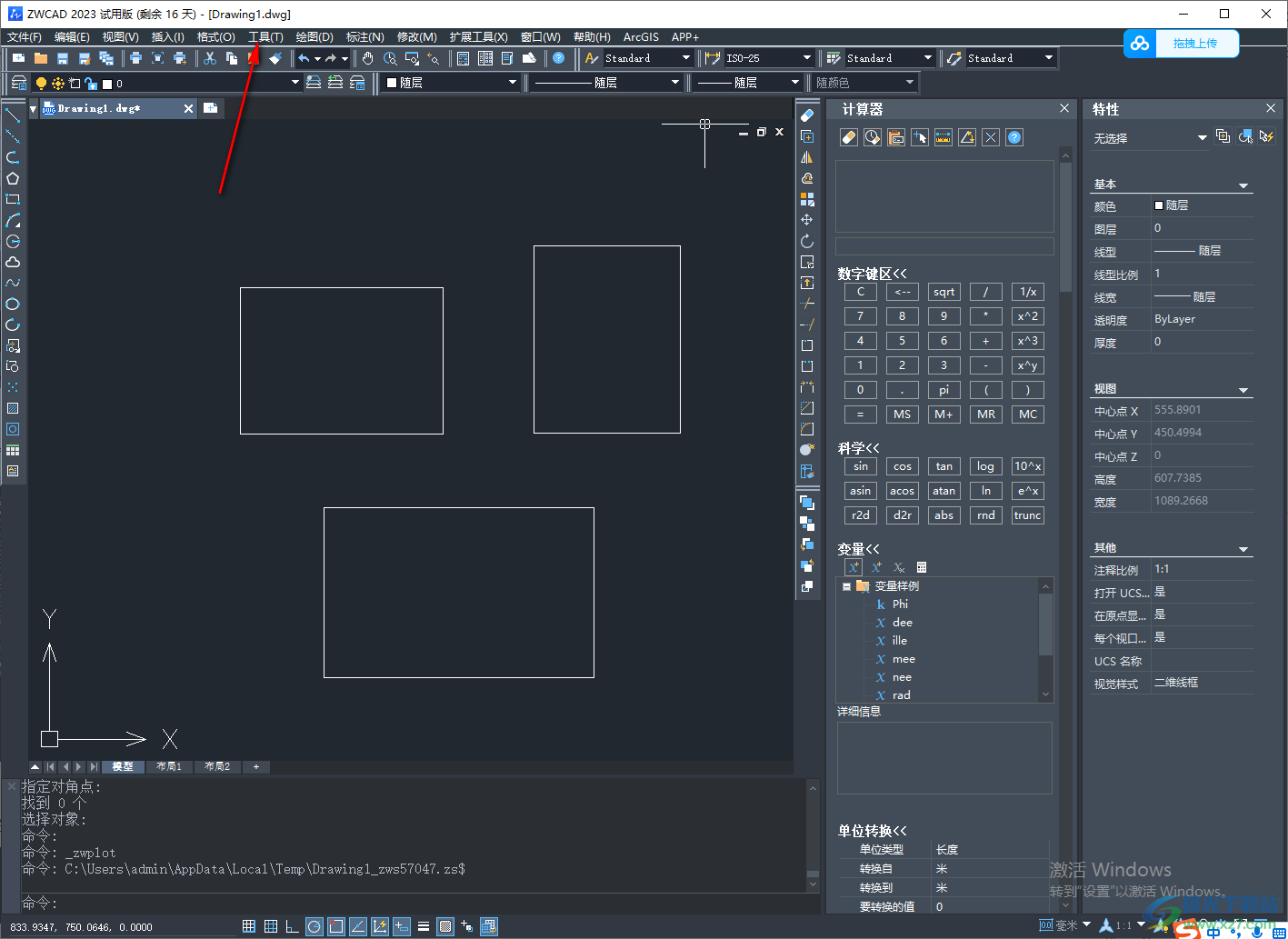Toggle transparency display in status bar
The width and height of the screenshot is (1288, 939).
pos(445,926)
